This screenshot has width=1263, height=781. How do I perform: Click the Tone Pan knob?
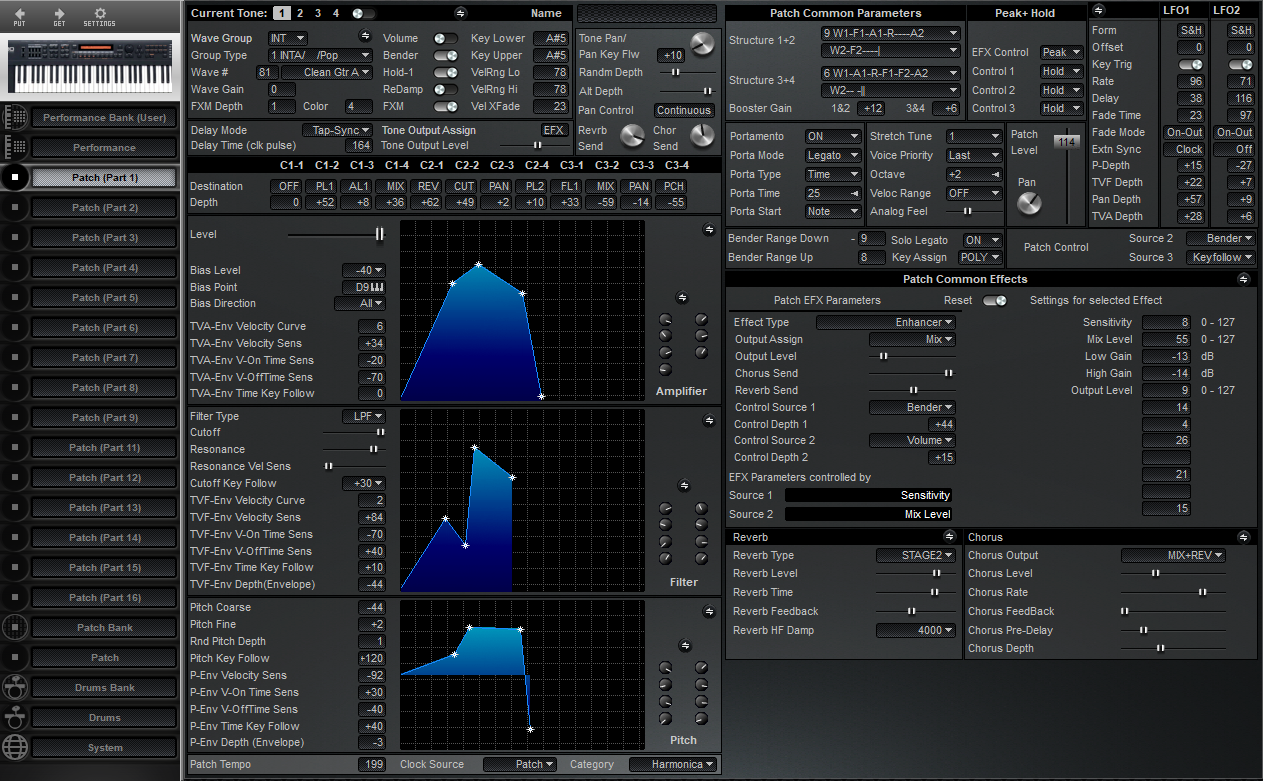click(x=703, y=44)
